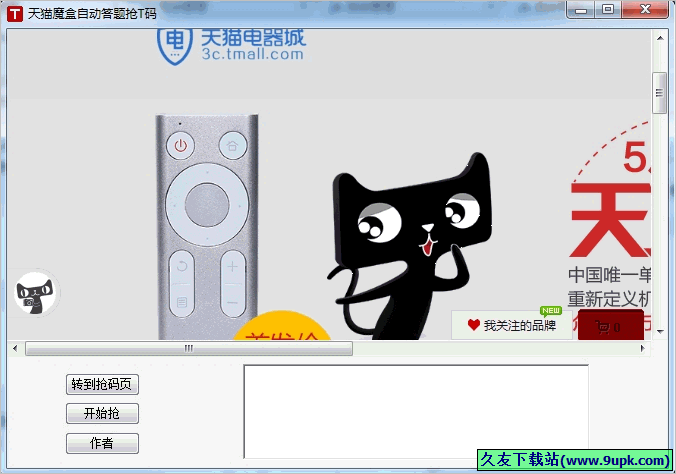Screen dimensions: 676x474
Task: Open the 天猫电器城 3c.tmall.com logo
Action: 231,47
